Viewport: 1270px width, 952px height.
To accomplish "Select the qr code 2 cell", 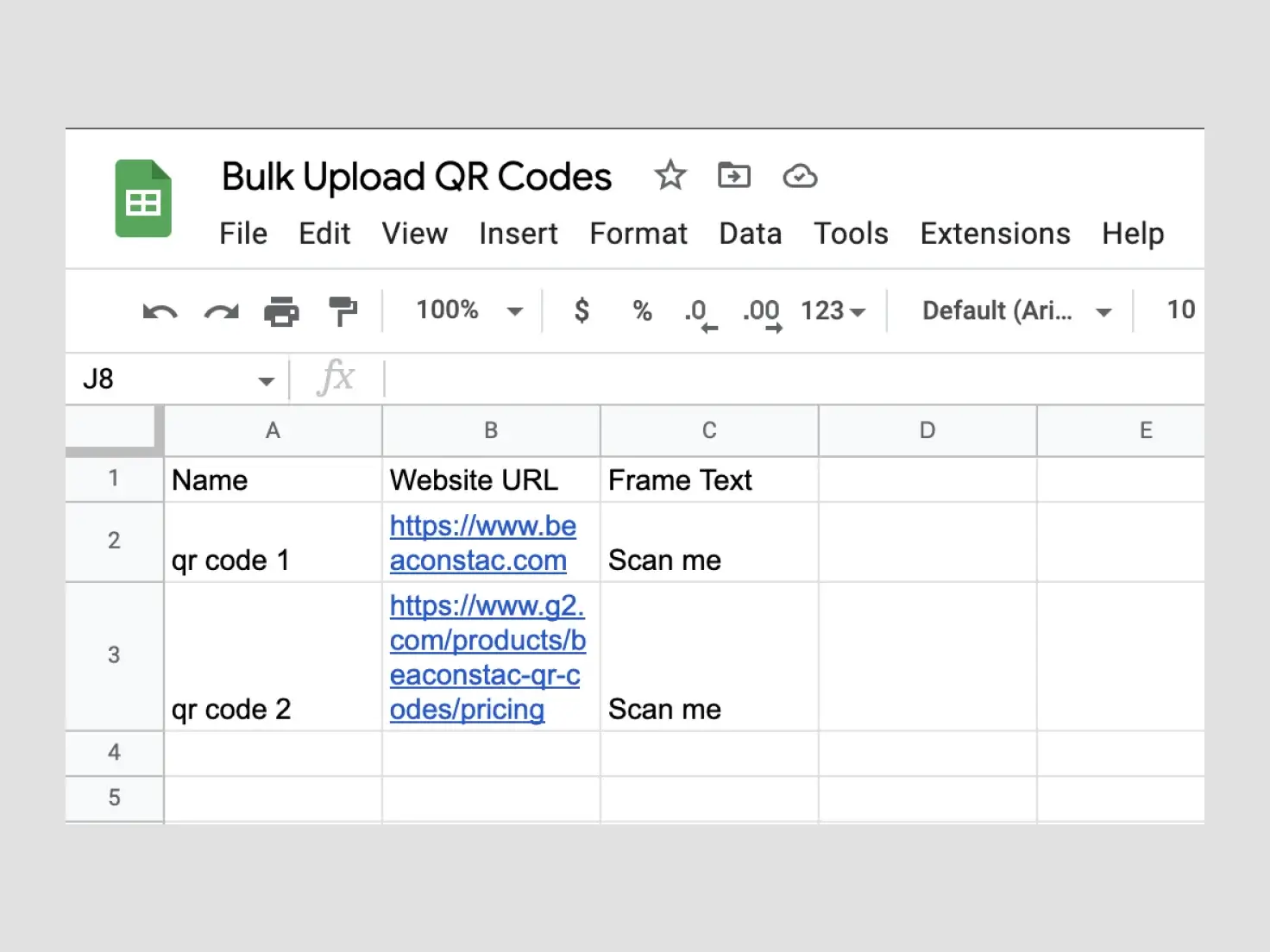I will [x=273, y=656].
